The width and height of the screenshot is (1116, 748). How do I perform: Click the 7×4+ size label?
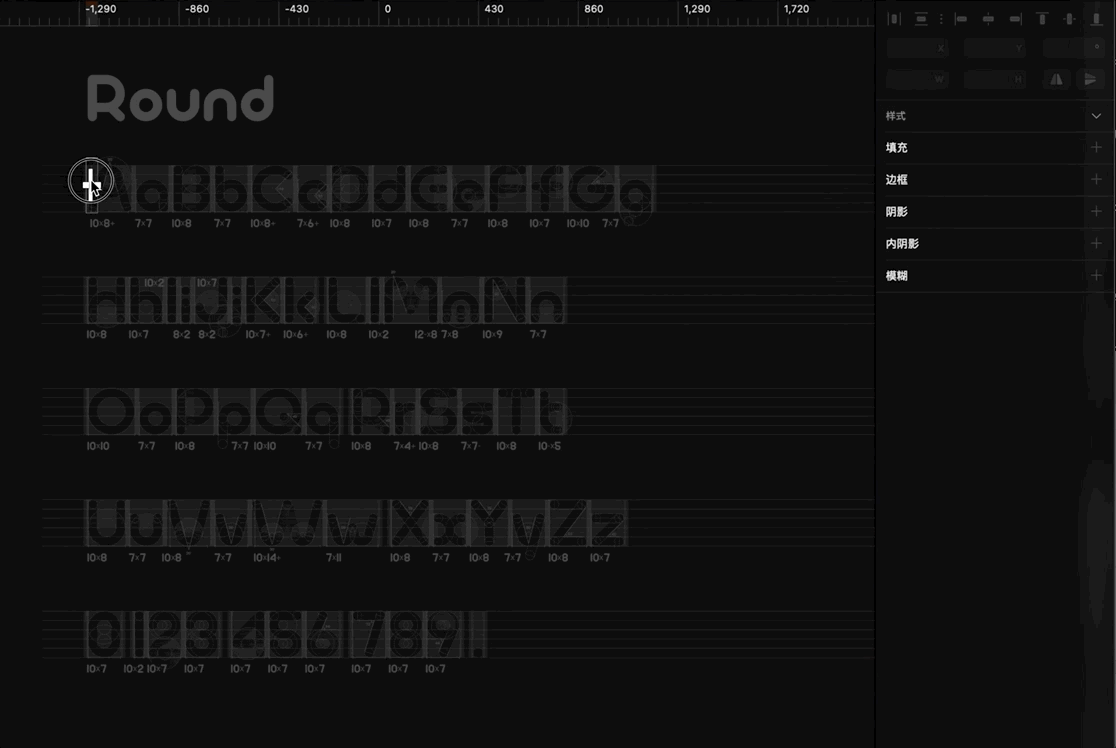404,446
